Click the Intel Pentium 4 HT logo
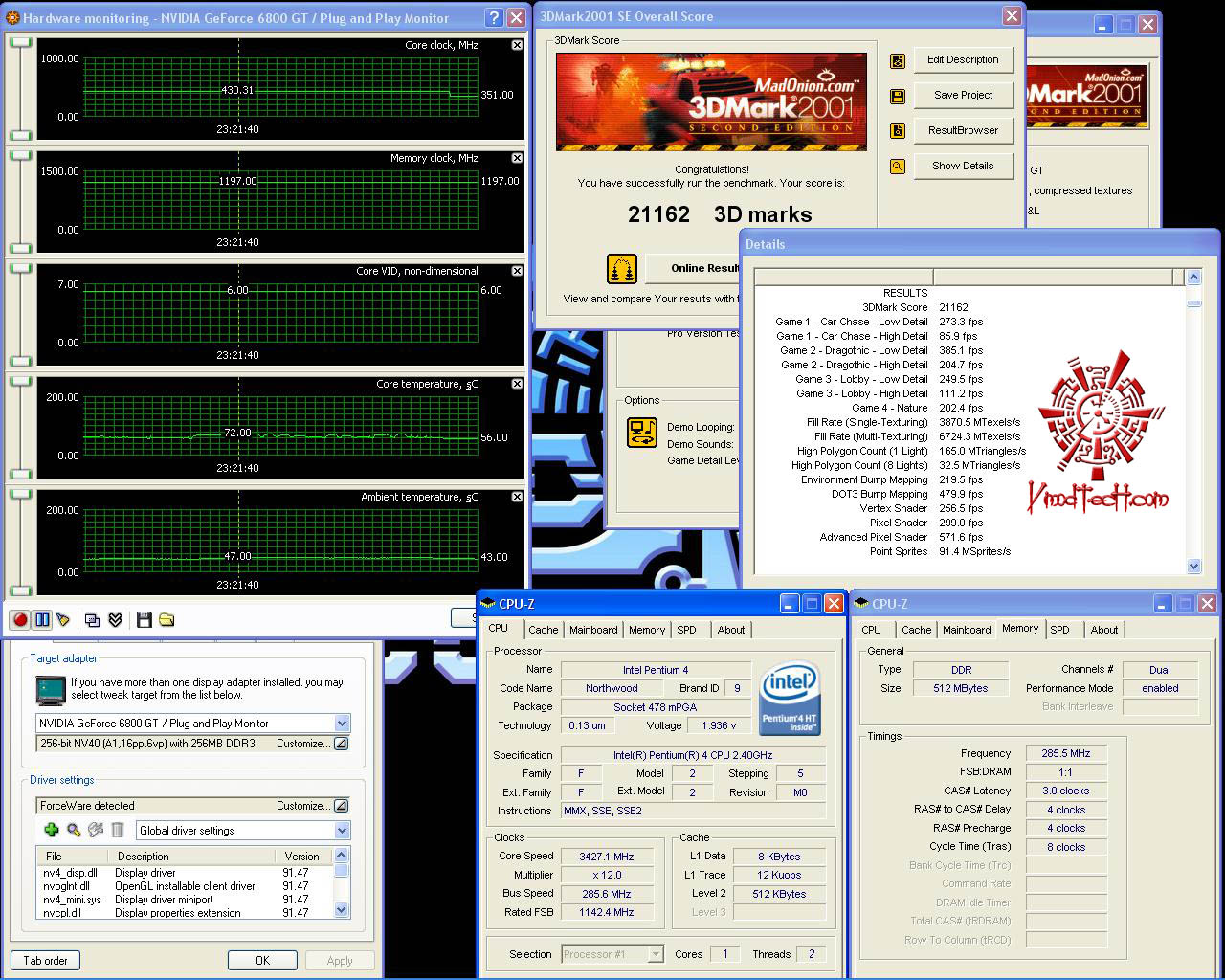Image resolution: width=1225 pixels, height=980 pixels. [790, 699]
